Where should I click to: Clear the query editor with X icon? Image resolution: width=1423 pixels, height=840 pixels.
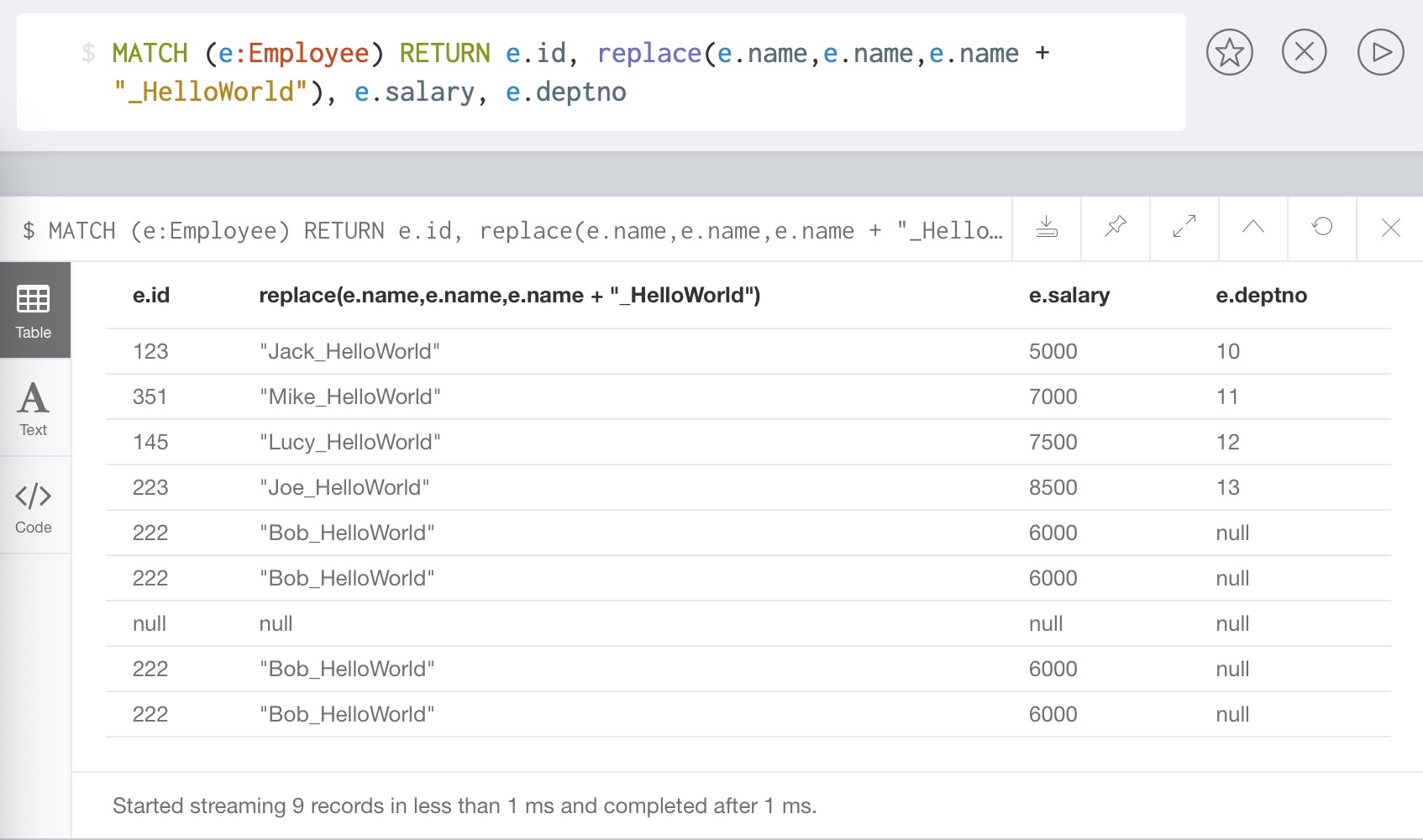[x=1304, y=52]
